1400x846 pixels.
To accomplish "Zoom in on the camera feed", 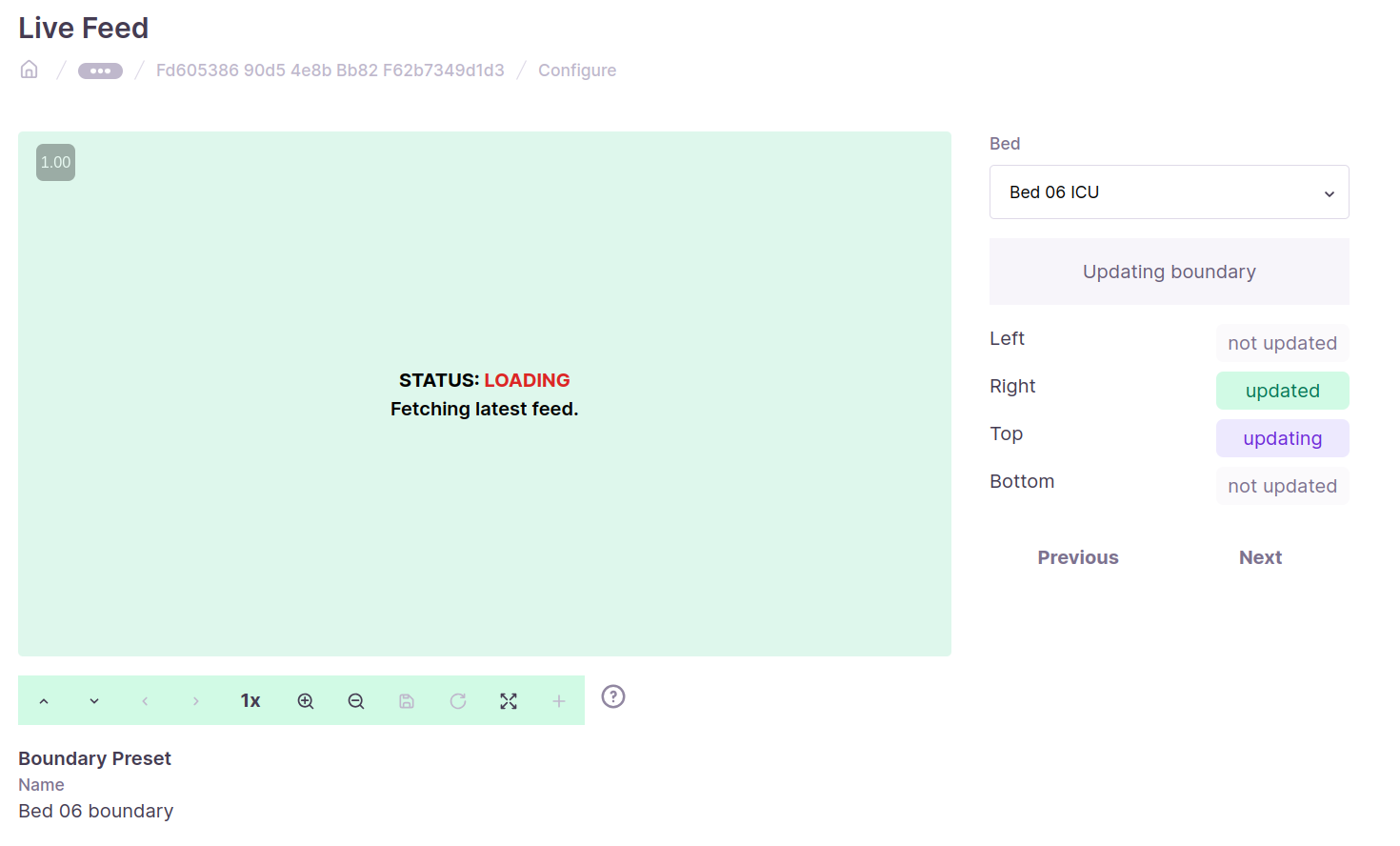I will [x=306, y=701].
